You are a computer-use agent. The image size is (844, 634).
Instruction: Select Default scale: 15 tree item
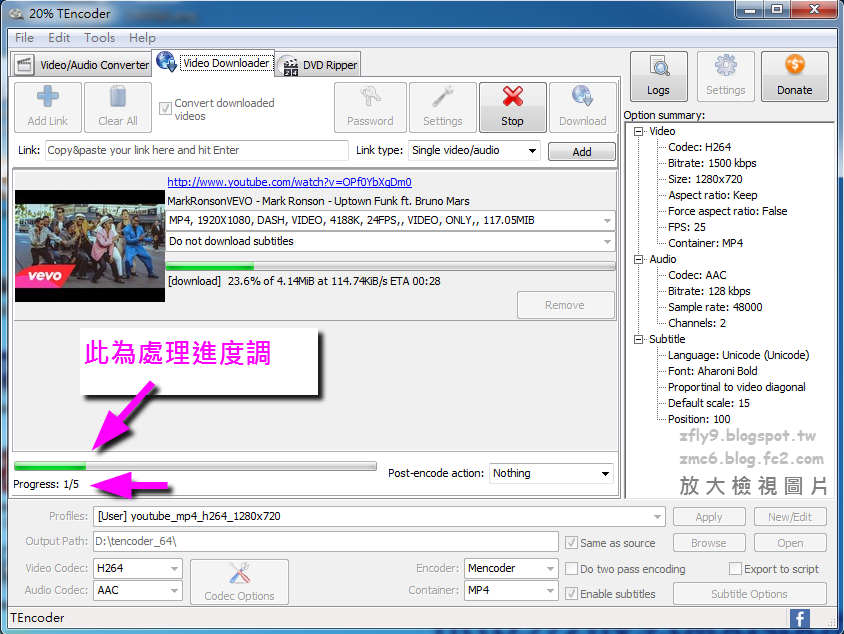[x=709, y=403]
